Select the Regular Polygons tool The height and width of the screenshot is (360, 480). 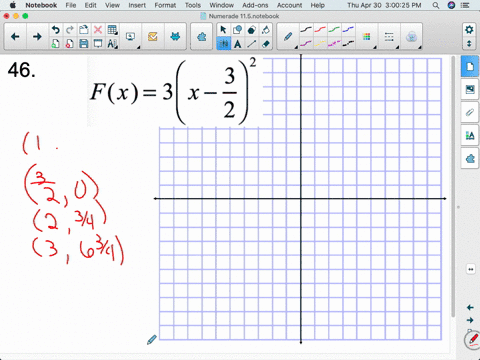point(251,30)
